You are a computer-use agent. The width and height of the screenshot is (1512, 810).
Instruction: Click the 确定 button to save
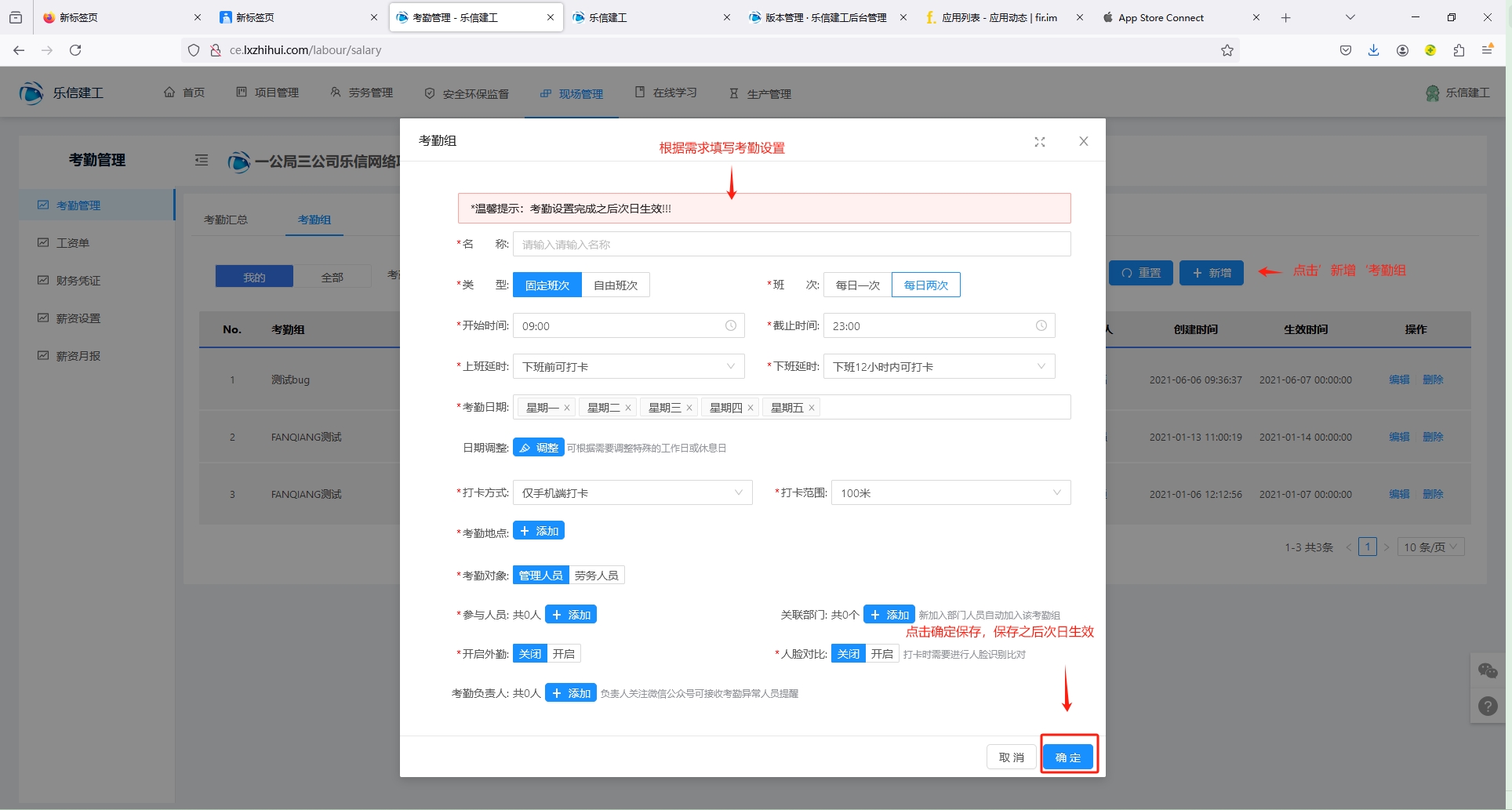tap(1067, 757)
